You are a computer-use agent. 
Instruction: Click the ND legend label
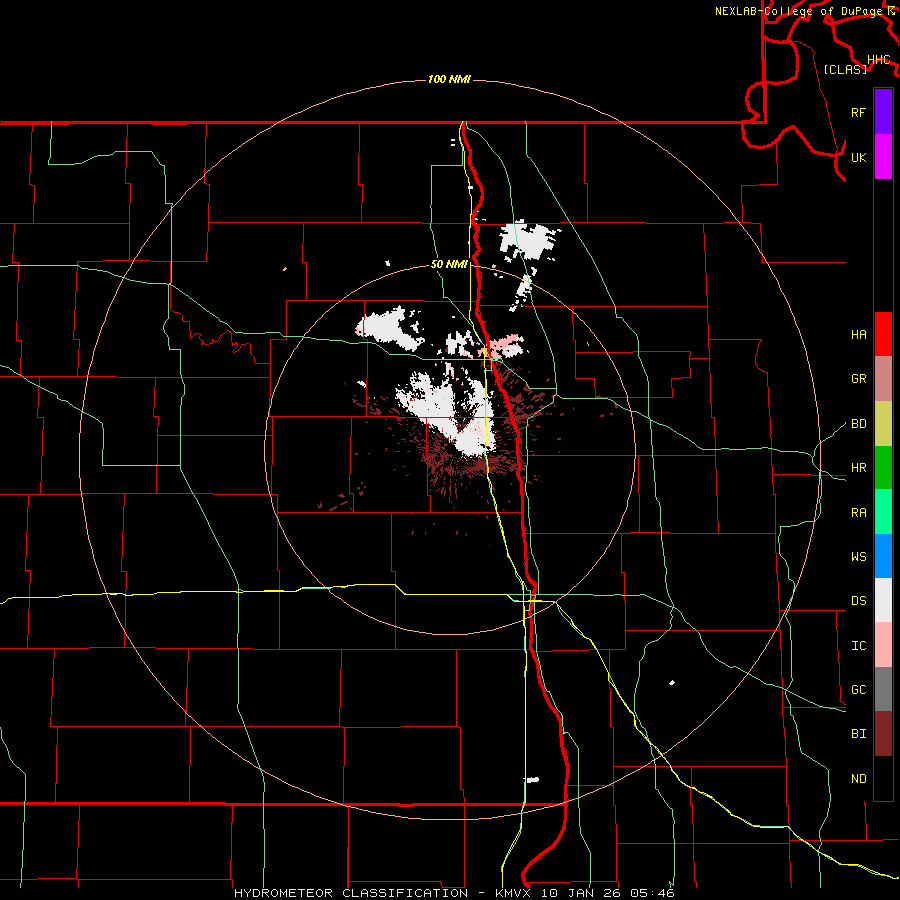click(x=858, y=779)
